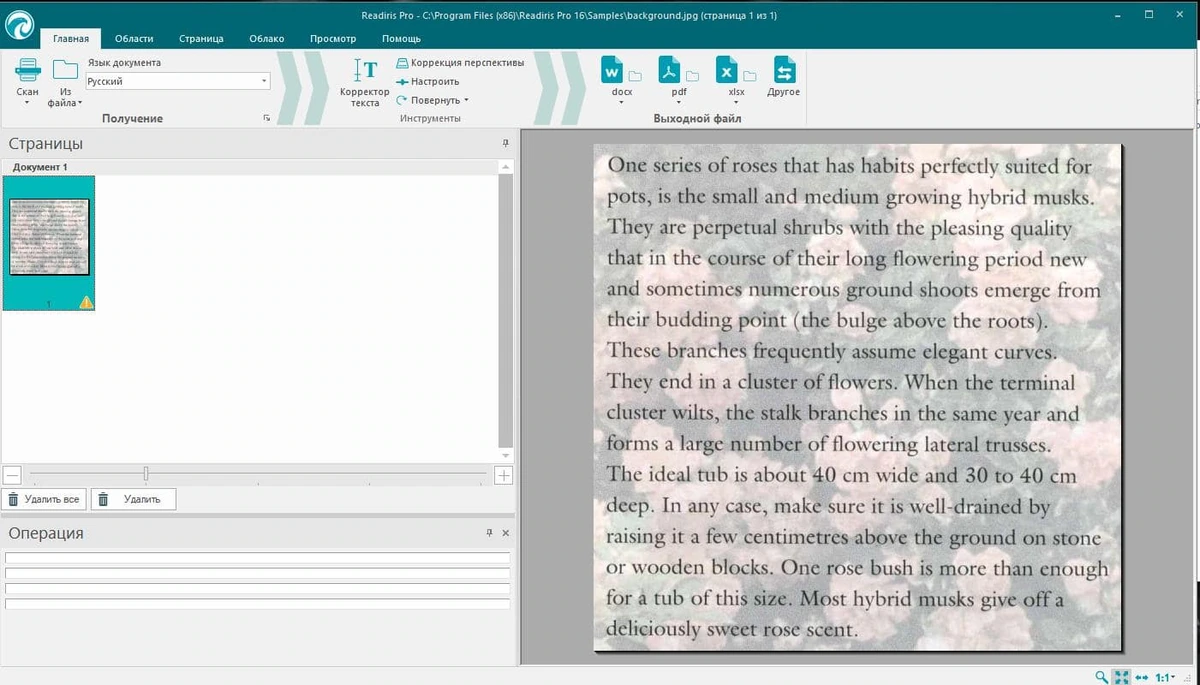Toggle fit-to-width arrows icon
This screenshot has height=685, width=1200.
(x=1142, y=677)
